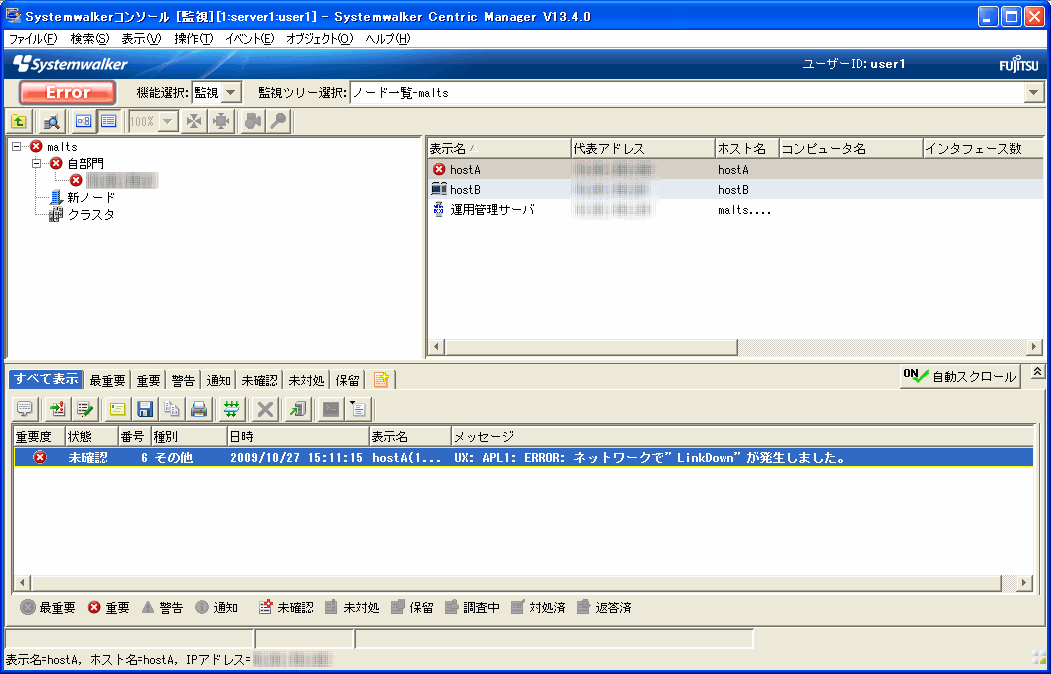This screenshot has width=1051, height=674.
Task: Click the hostA red error icon in the node list
Action: (x=439, y=170)
